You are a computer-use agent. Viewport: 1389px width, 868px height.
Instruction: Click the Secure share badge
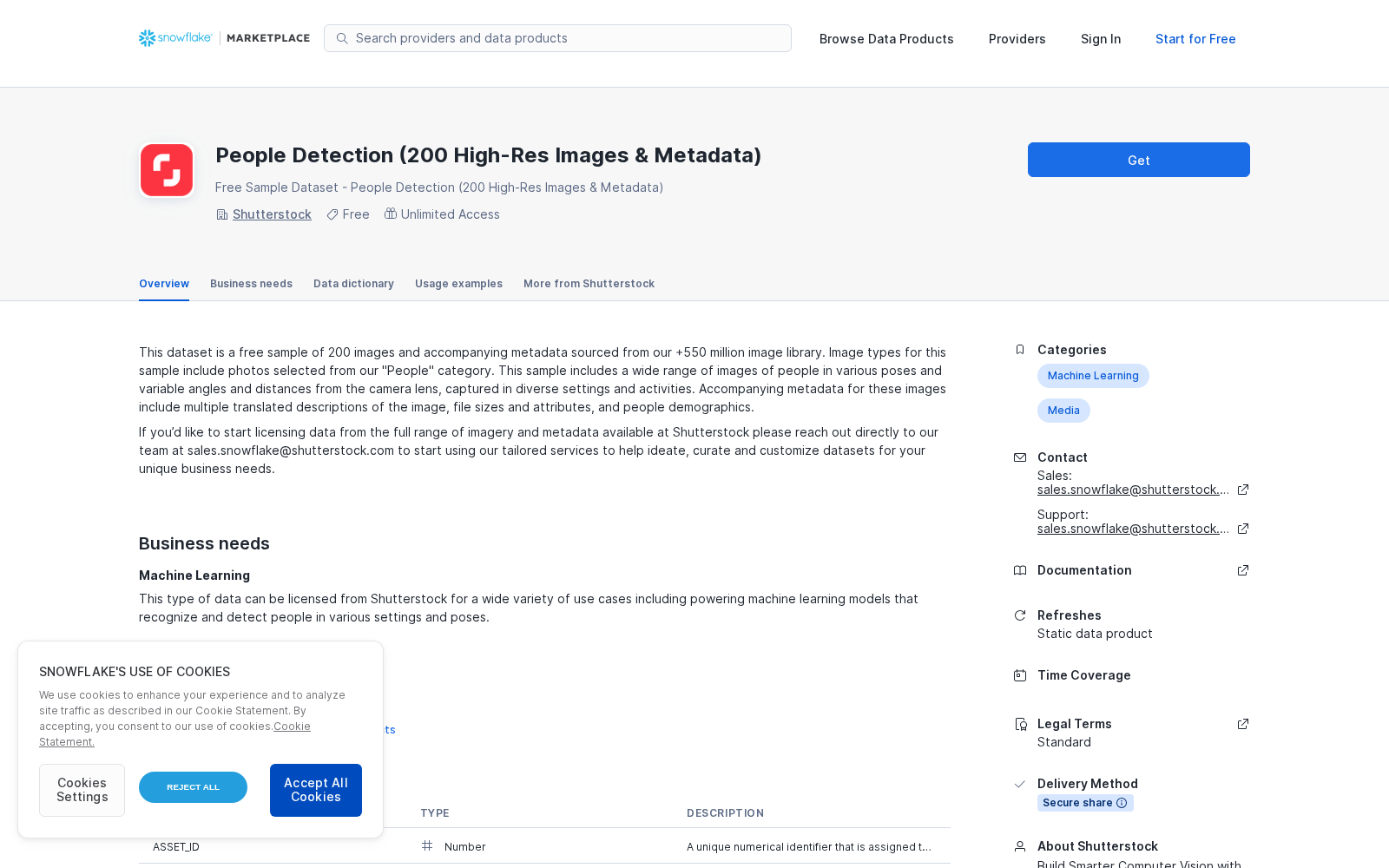[x=1085, y=803]
